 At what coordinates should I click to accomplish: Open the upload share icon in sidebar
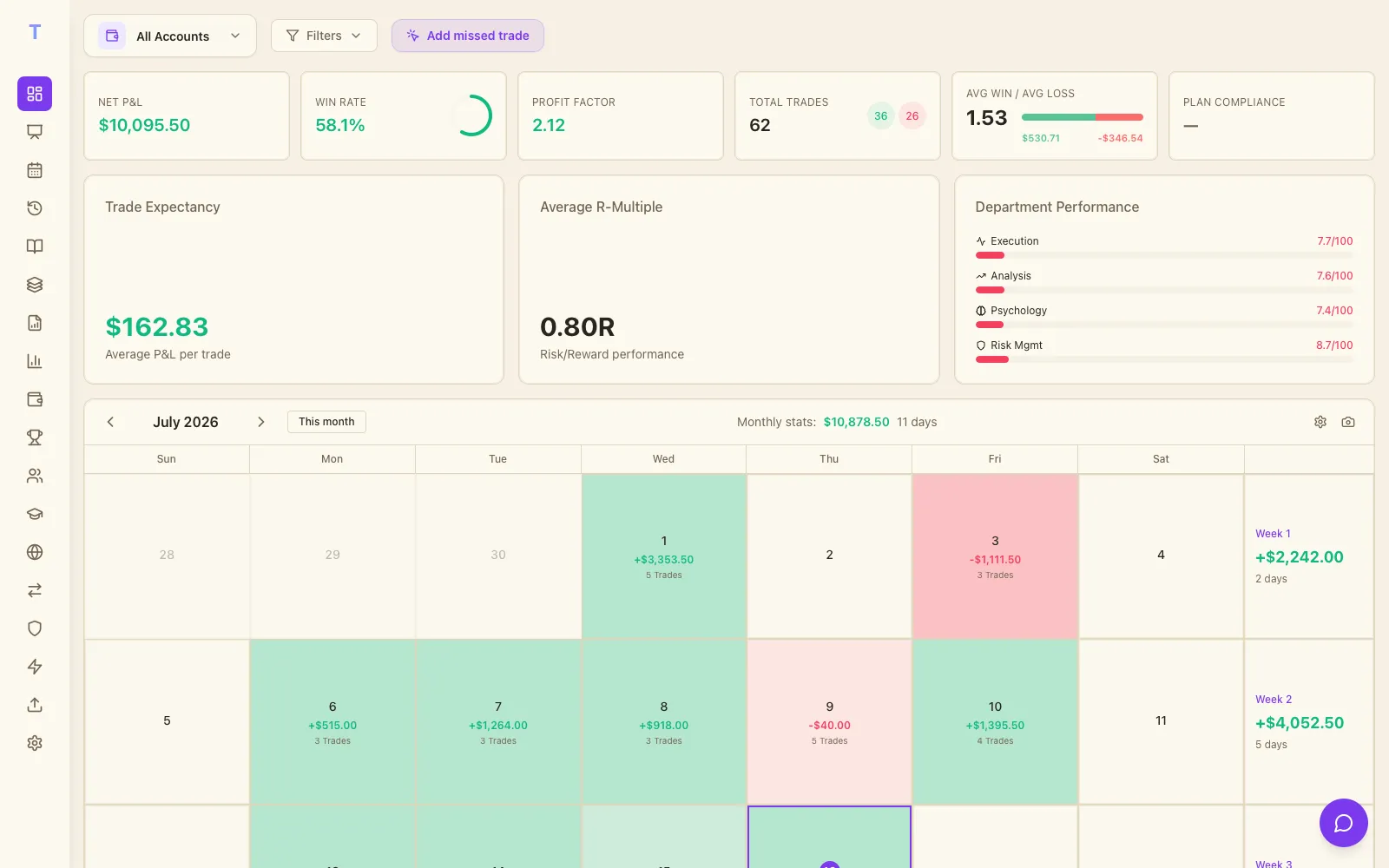[x=35, y=705]
